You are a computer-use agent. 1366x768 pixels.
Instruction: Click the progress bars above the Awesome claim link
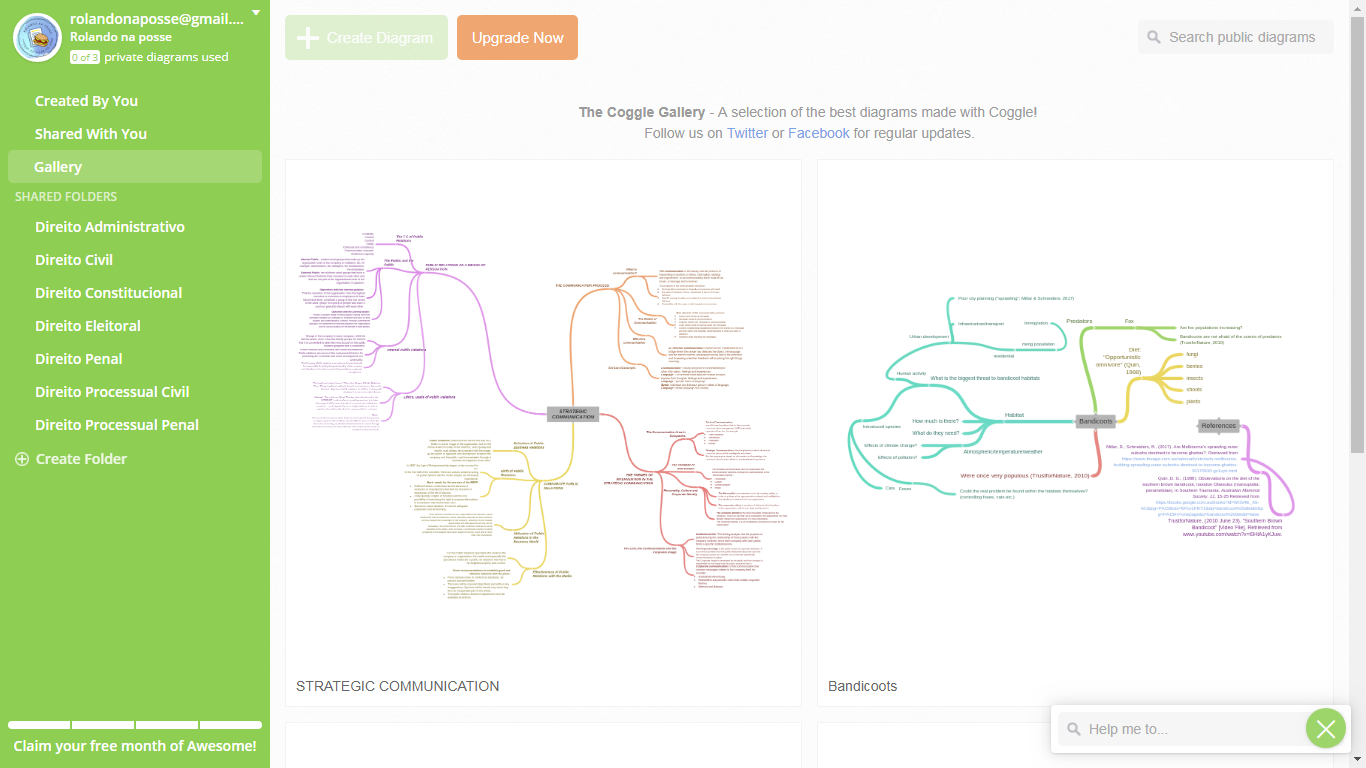click(135, 724)
